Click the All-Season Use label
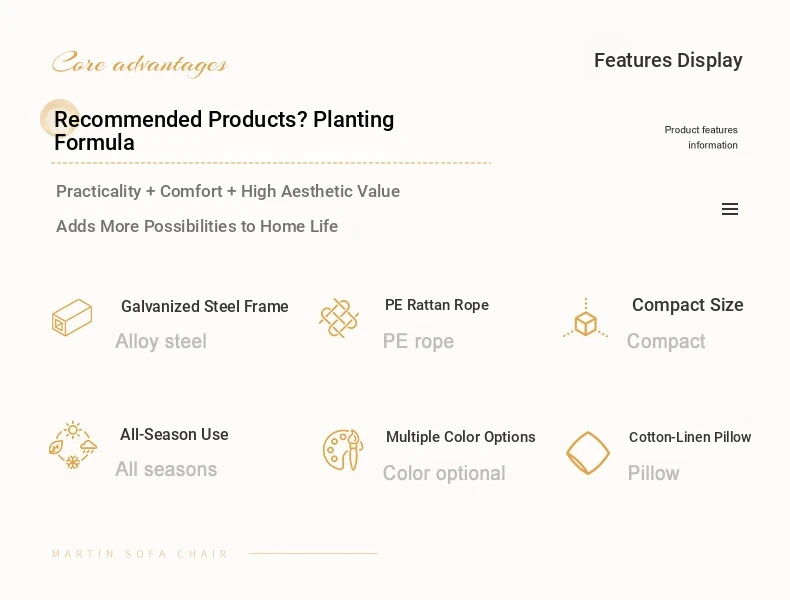The height and width of the screenshot is (604, 790). [x=174, y=434]
